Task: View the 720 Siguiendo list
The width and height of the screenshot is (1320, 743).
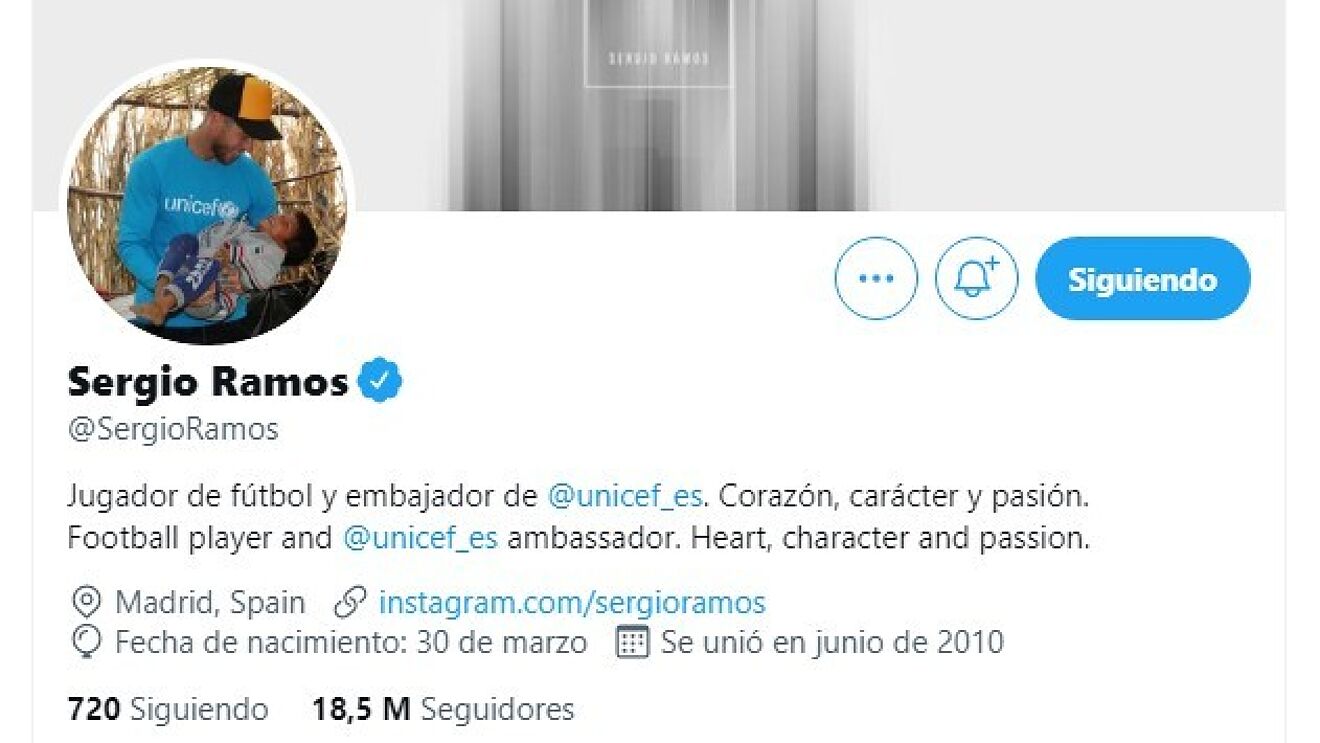Action: tap(168, 710)
